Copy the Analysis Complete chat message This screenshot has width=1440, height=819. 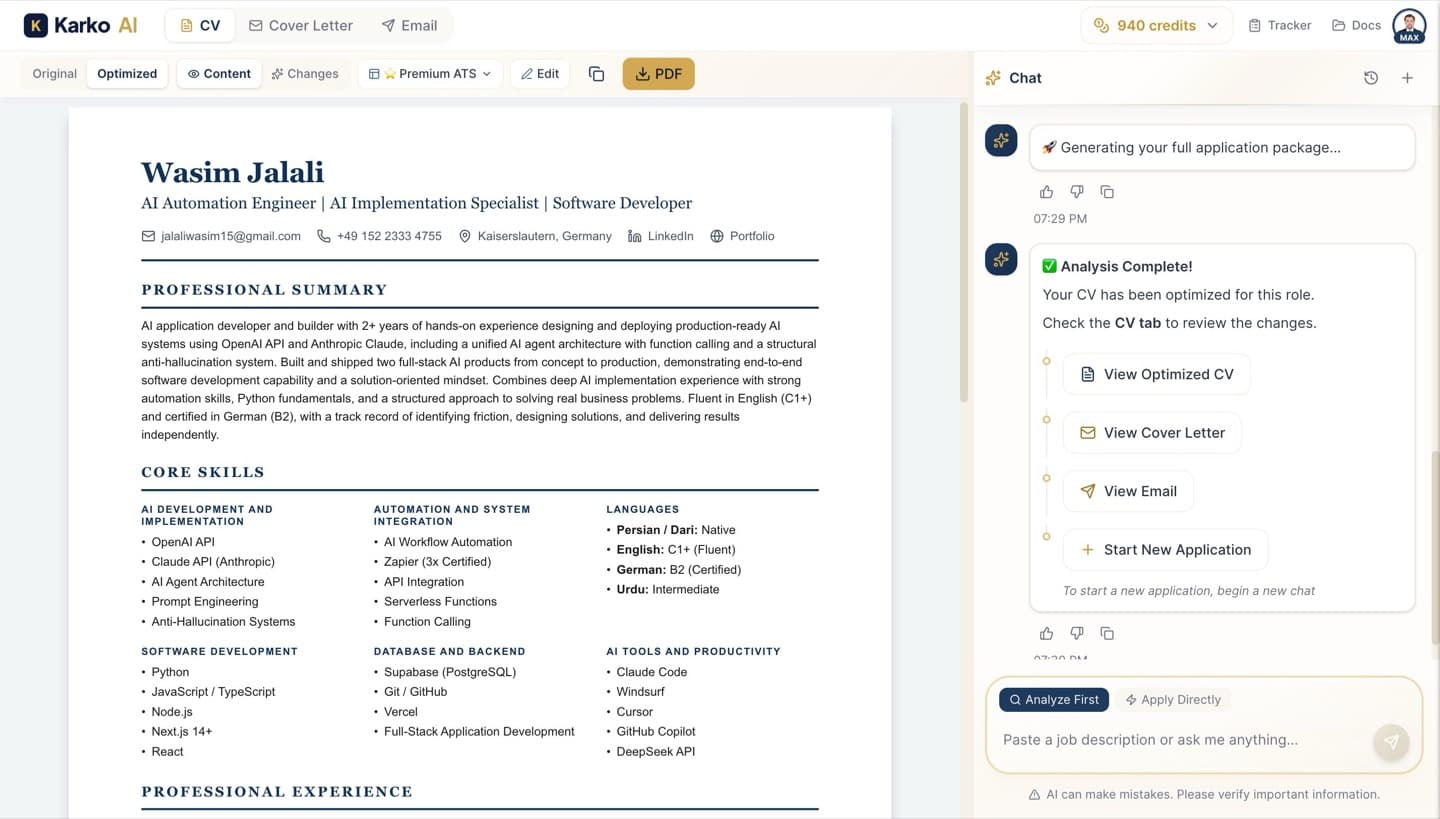point(1107,633)
